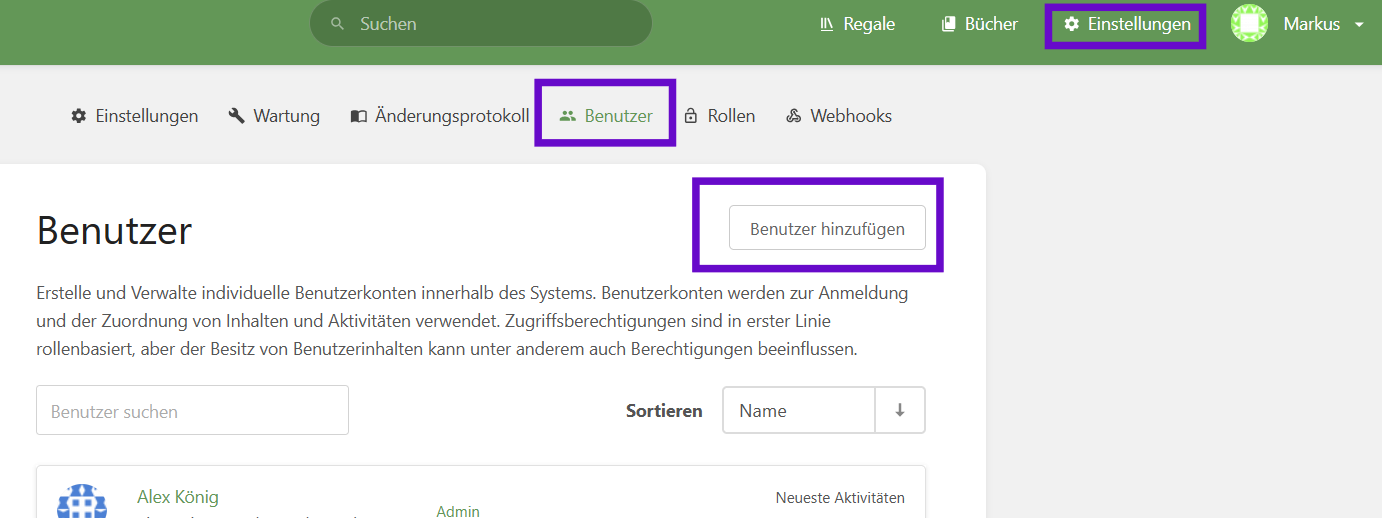
Task: Click the gear icon in settings tabs
Action: [79, 116]
